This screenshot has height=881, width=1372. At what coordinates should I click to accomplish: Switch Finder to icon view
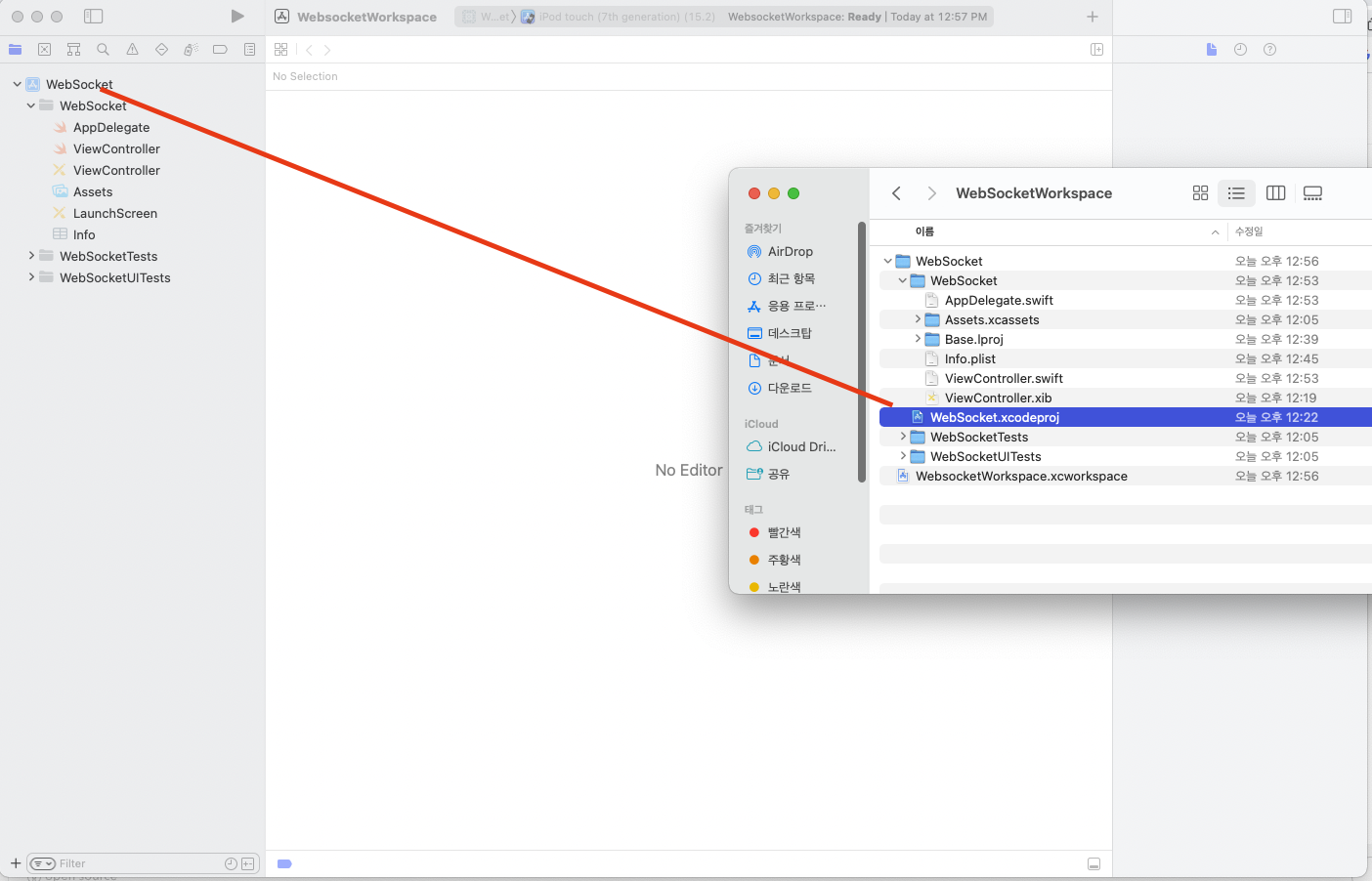[1201, 193]
